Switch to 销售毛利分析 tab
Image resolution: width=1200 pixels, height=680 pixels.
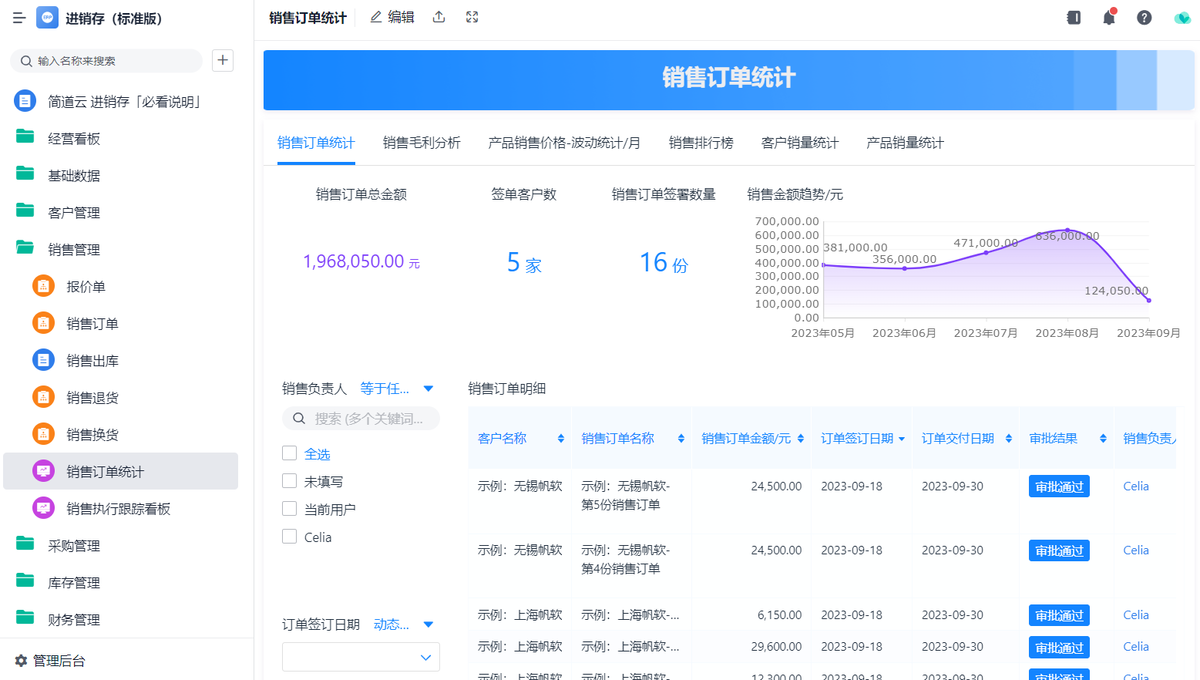(421, 143)
